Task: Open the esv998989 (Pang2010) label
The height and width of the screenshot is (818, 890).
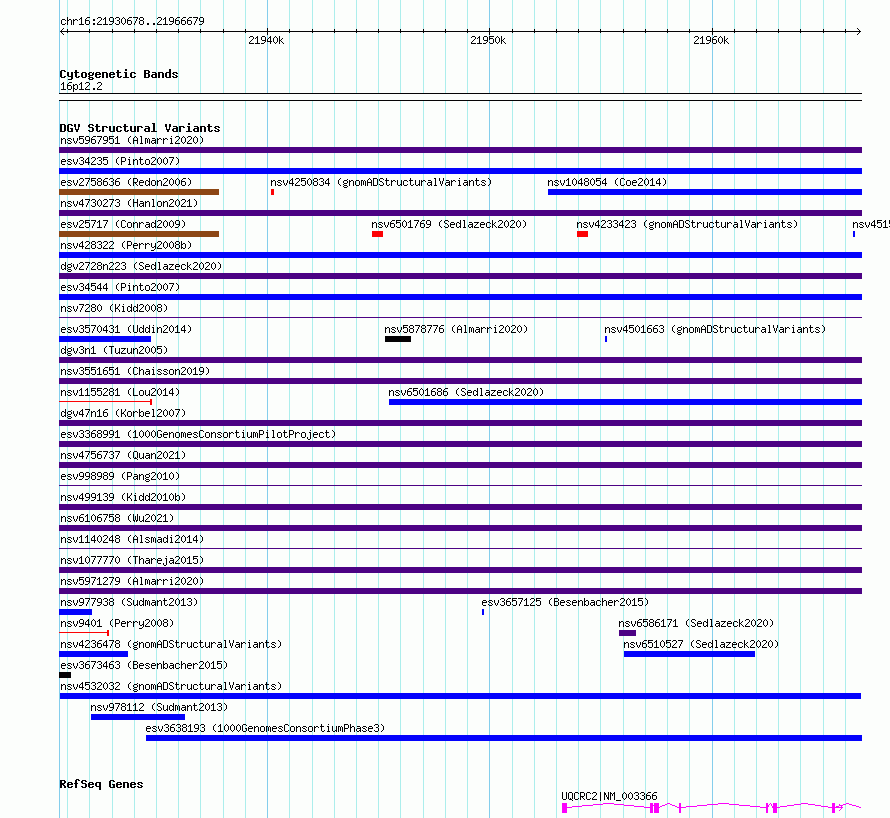Action: (120, 476)
